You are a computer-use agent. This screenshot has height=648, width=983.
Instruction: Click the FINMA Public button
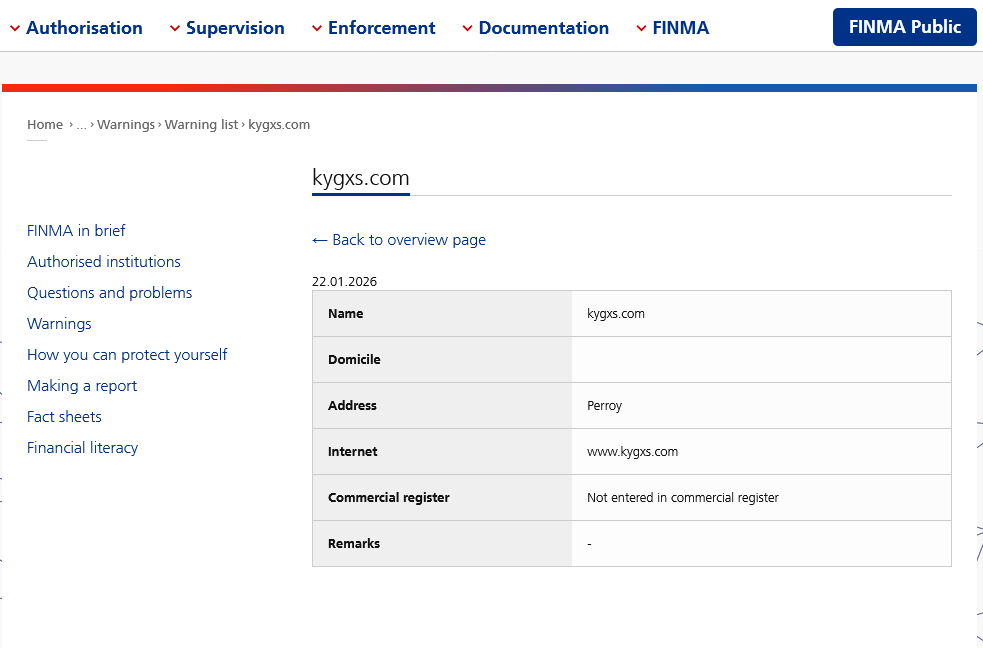pos(904,27)
